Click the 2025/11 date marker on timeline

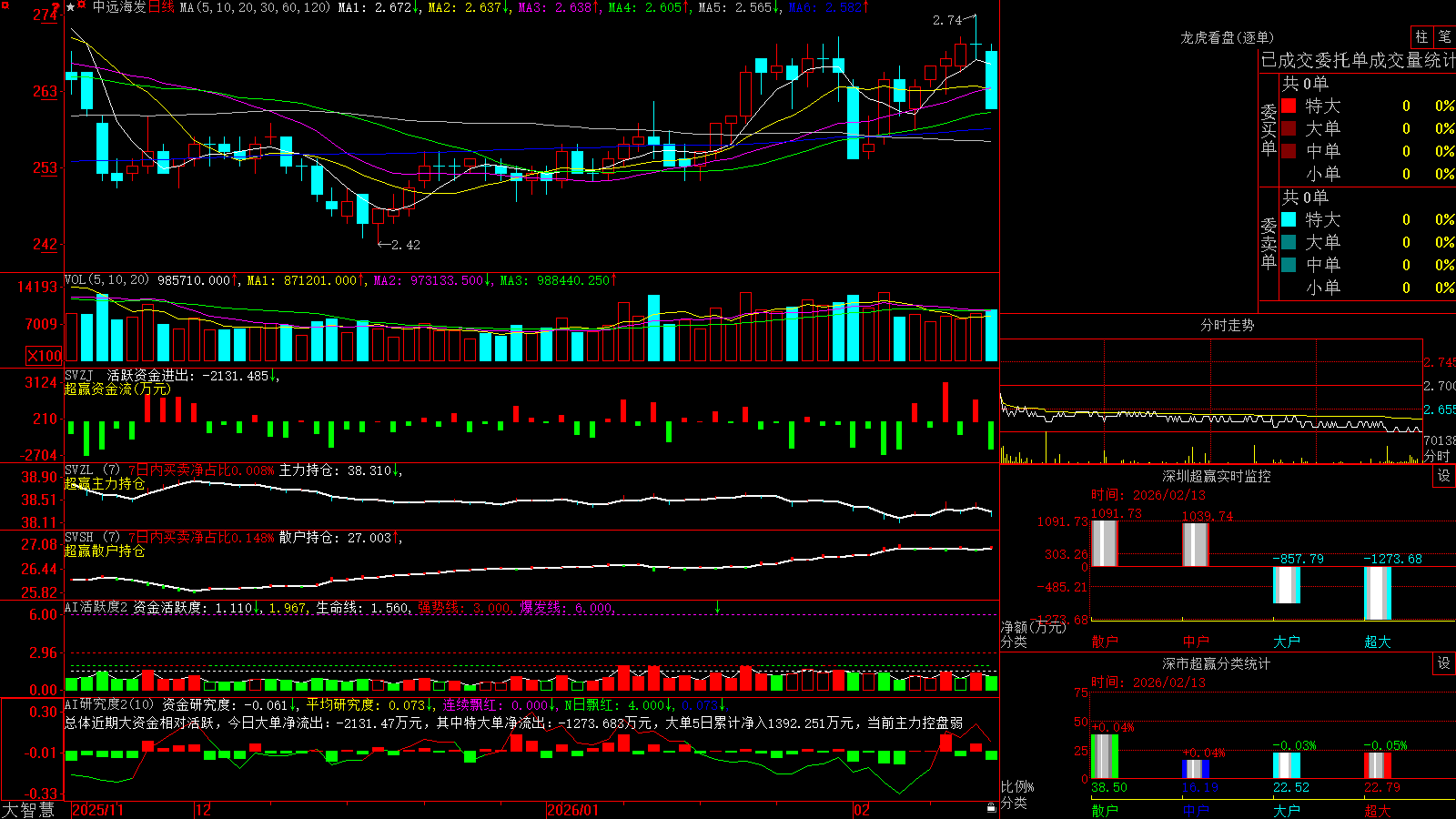point(97,810)
